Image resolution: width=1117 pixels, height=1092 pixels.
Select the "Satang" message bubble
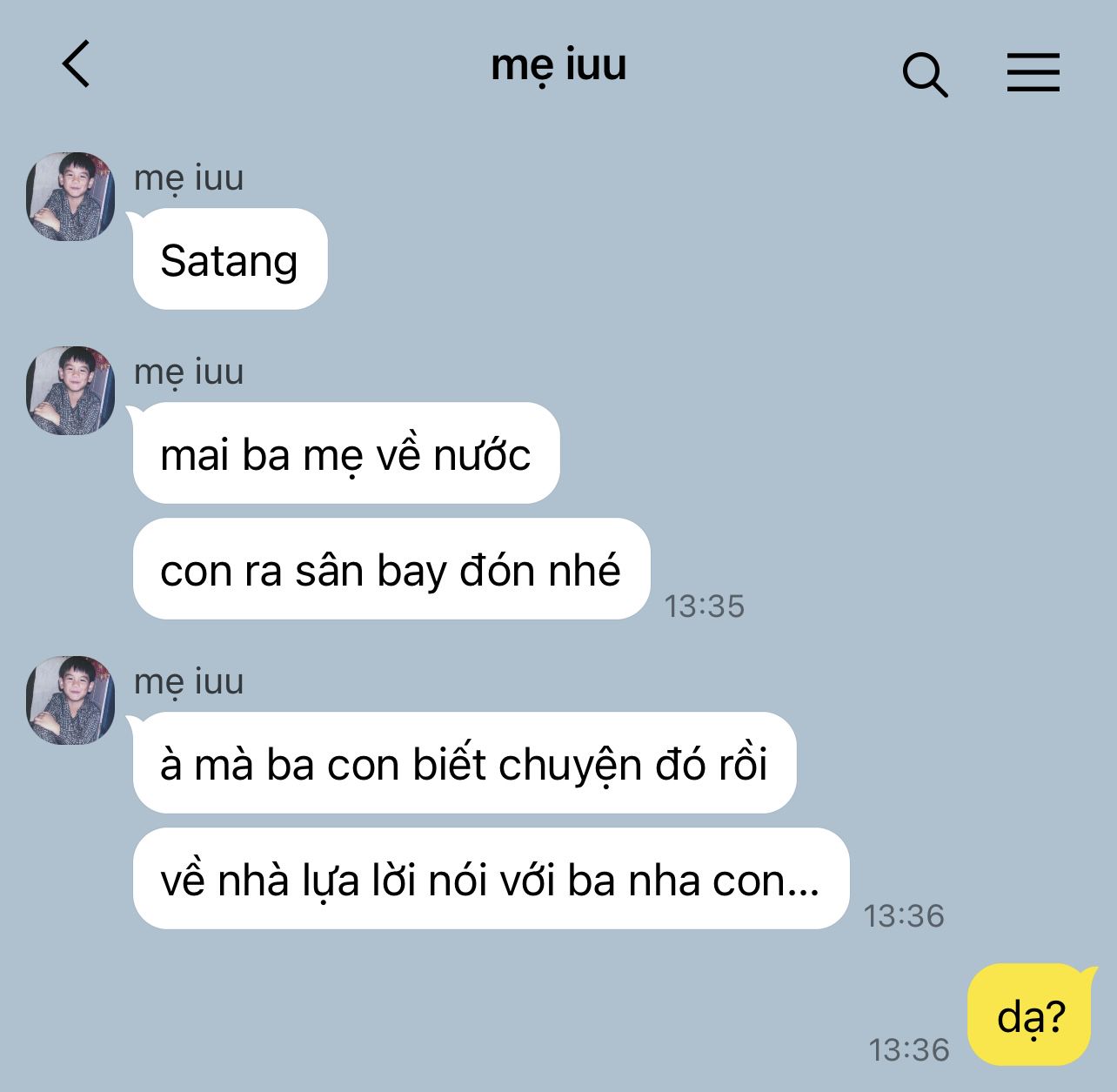[230, 259]
